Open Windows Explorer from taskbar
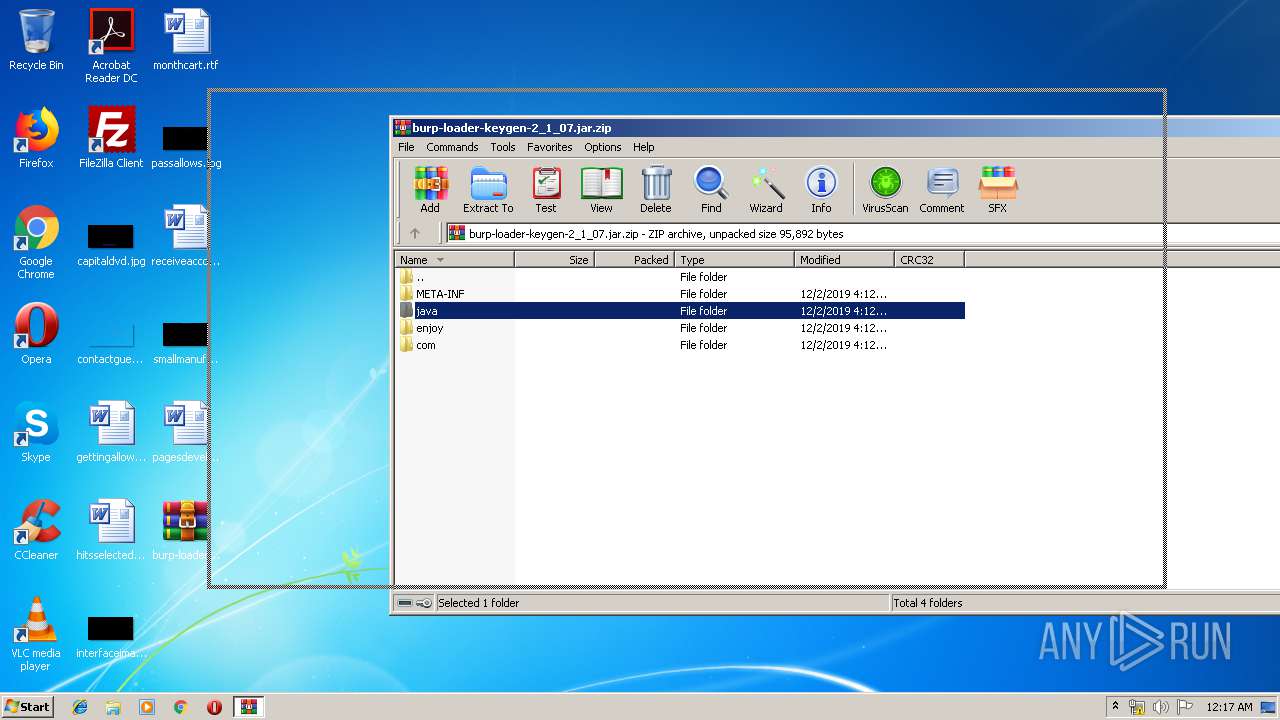This screenshot has width=1280, height=720. 113,707
